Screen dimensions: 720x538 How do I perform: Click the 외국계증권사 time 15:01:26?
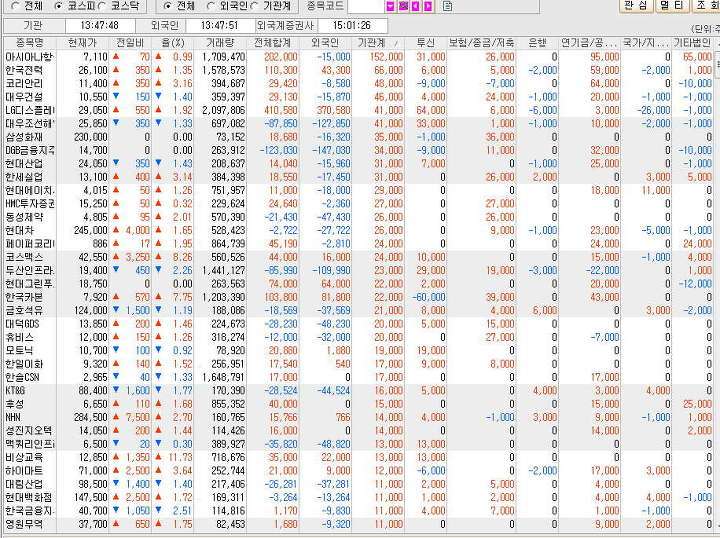pyautogui.click(x=352, y=25)
